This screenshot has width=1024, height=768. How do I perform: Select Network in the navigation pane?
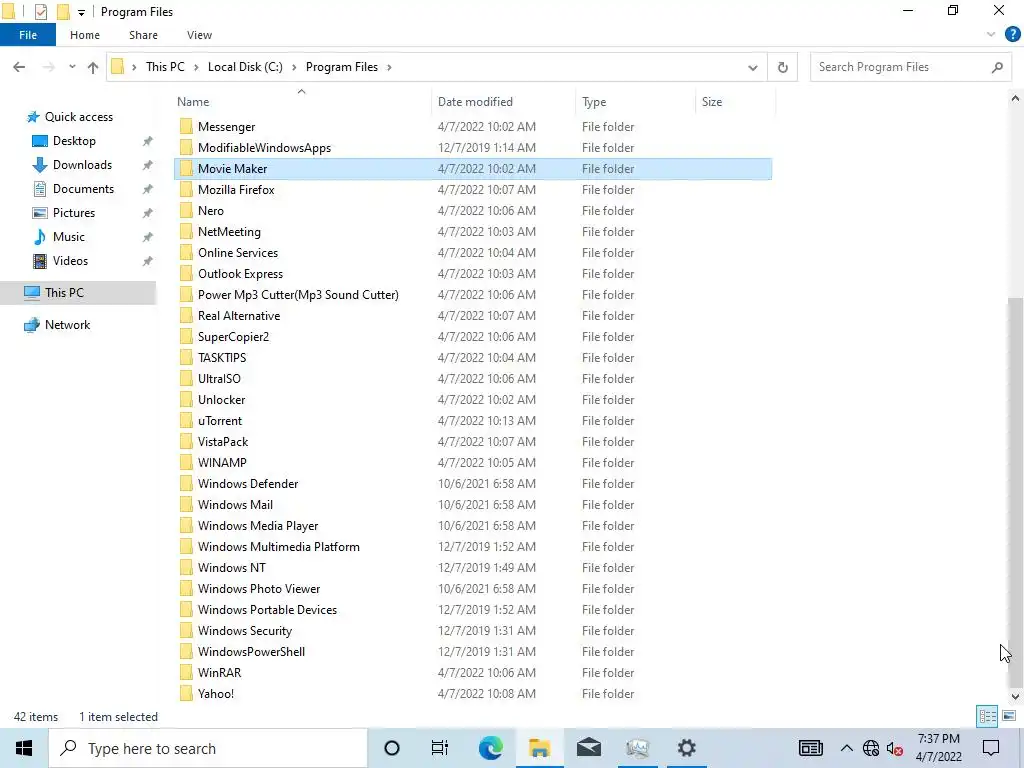coord(67,325)
